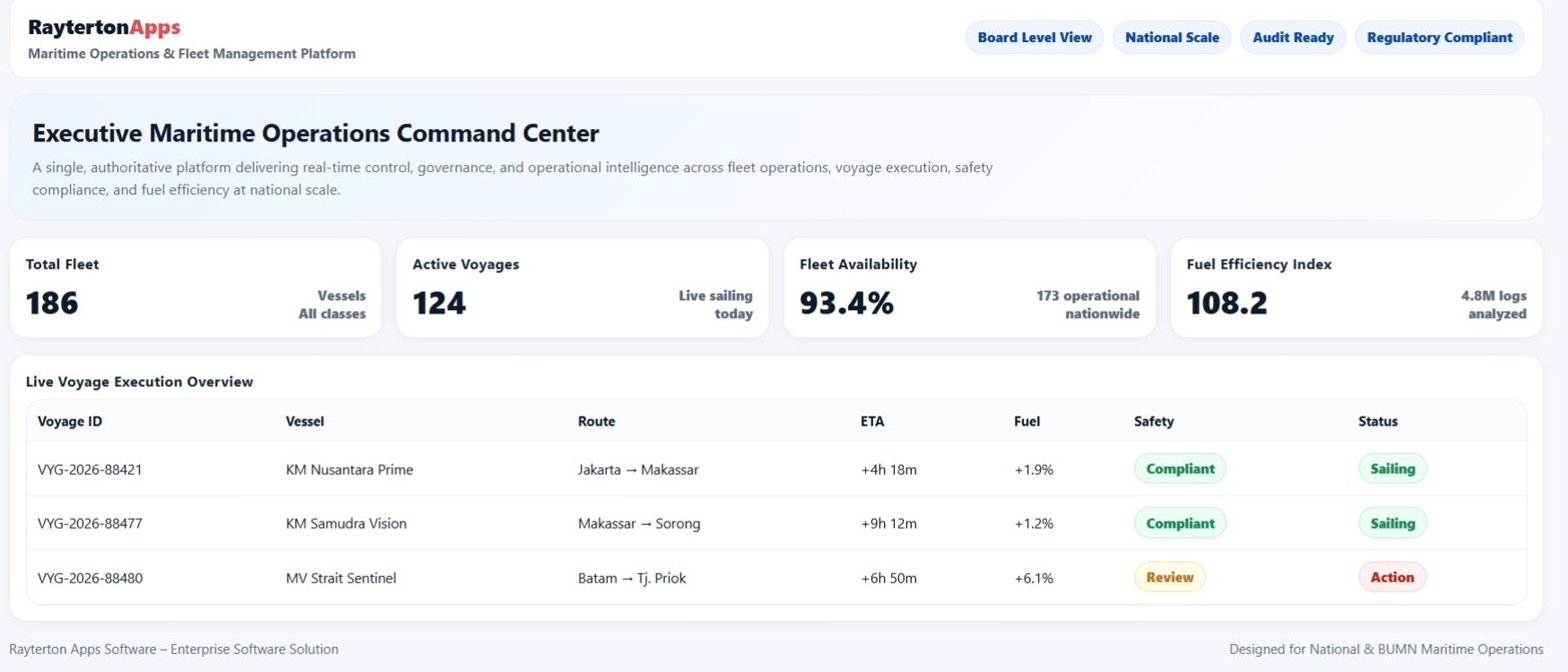Click the red Action status badge
The width and height of the screenshot is (1568, 672).
(1391, 577)
